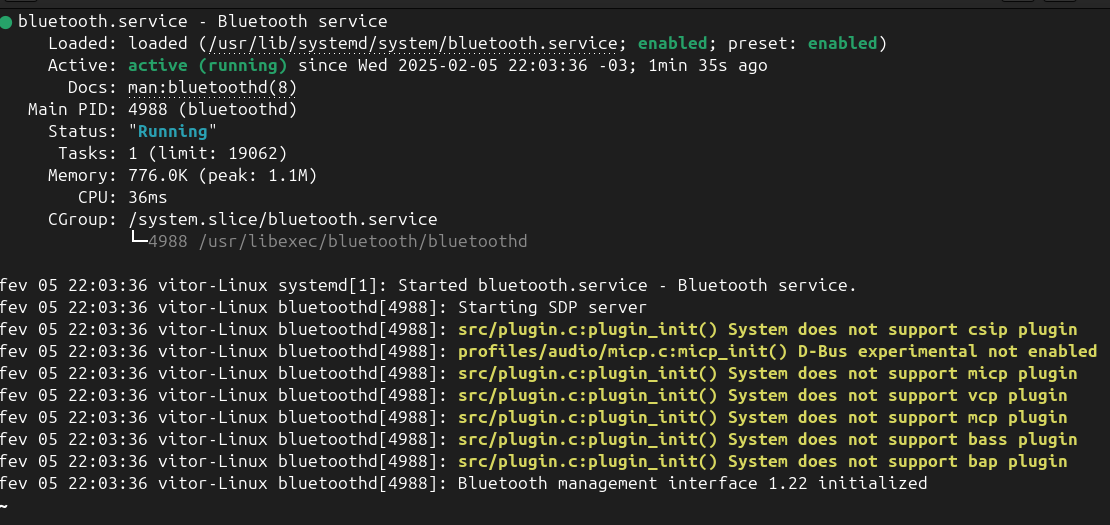Viewport: 1110px width, 525px height.
Task: Click the /system.slice/bluetooth.service cgroup path
Action: click(x=283, y=220)
